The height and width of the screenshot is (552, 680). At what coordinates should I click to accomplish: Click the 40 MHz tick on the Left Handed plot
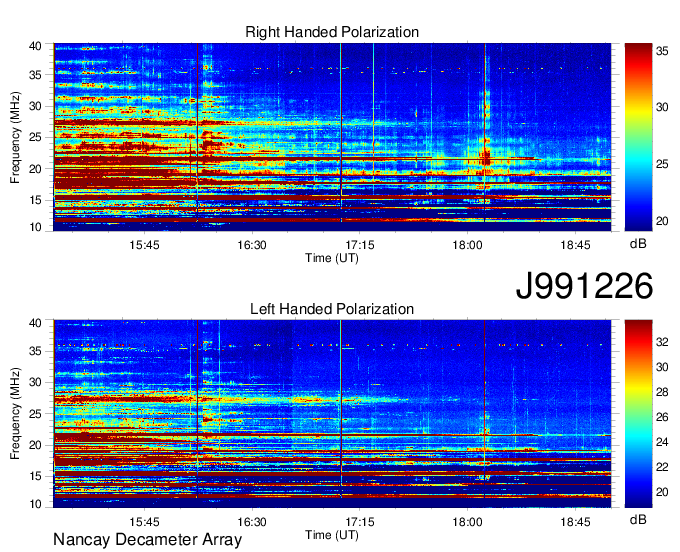pyautogui.click(x=35, y=323)
